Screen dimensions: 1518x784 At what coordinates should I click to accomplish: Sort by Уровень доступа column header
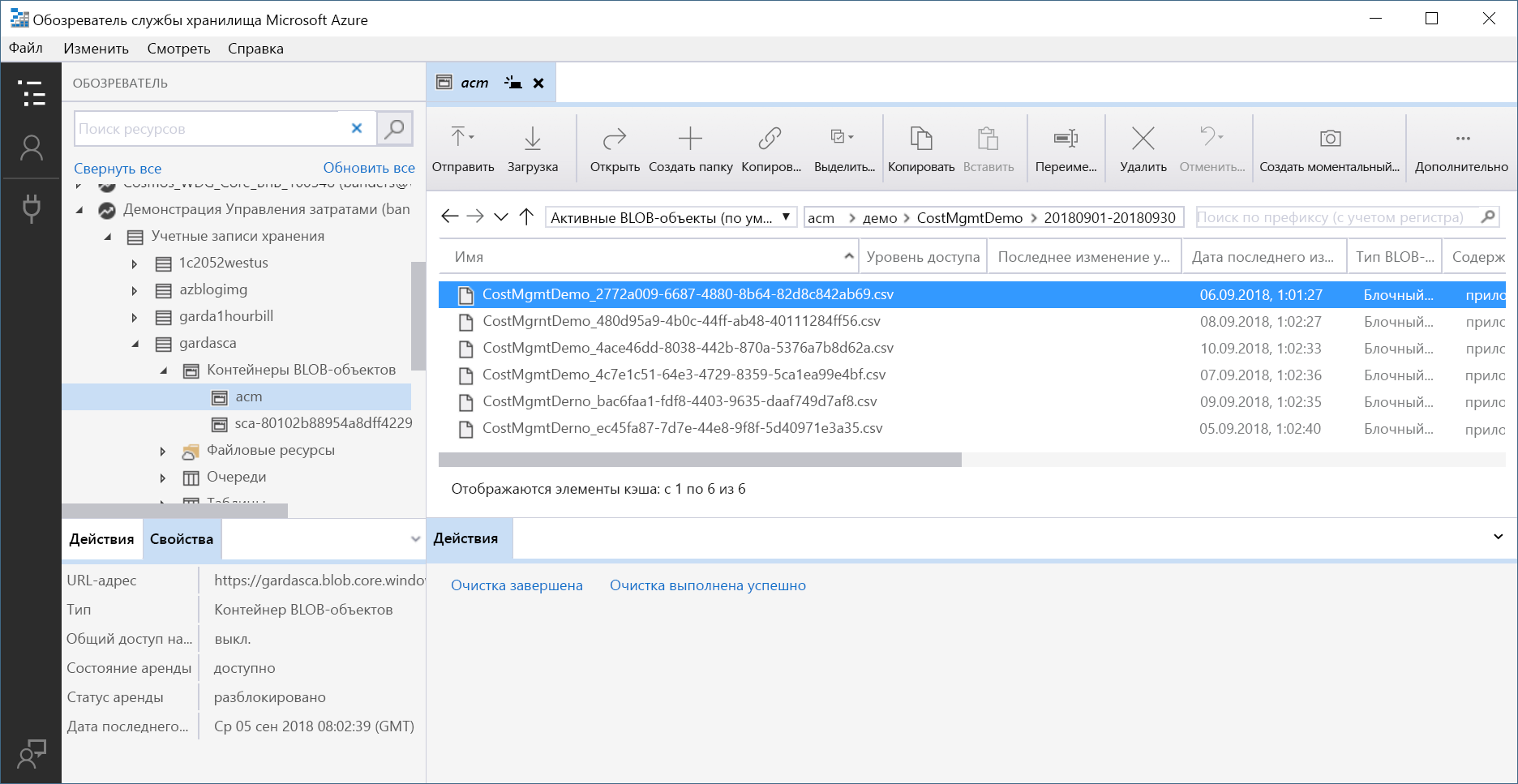(923, 256)
